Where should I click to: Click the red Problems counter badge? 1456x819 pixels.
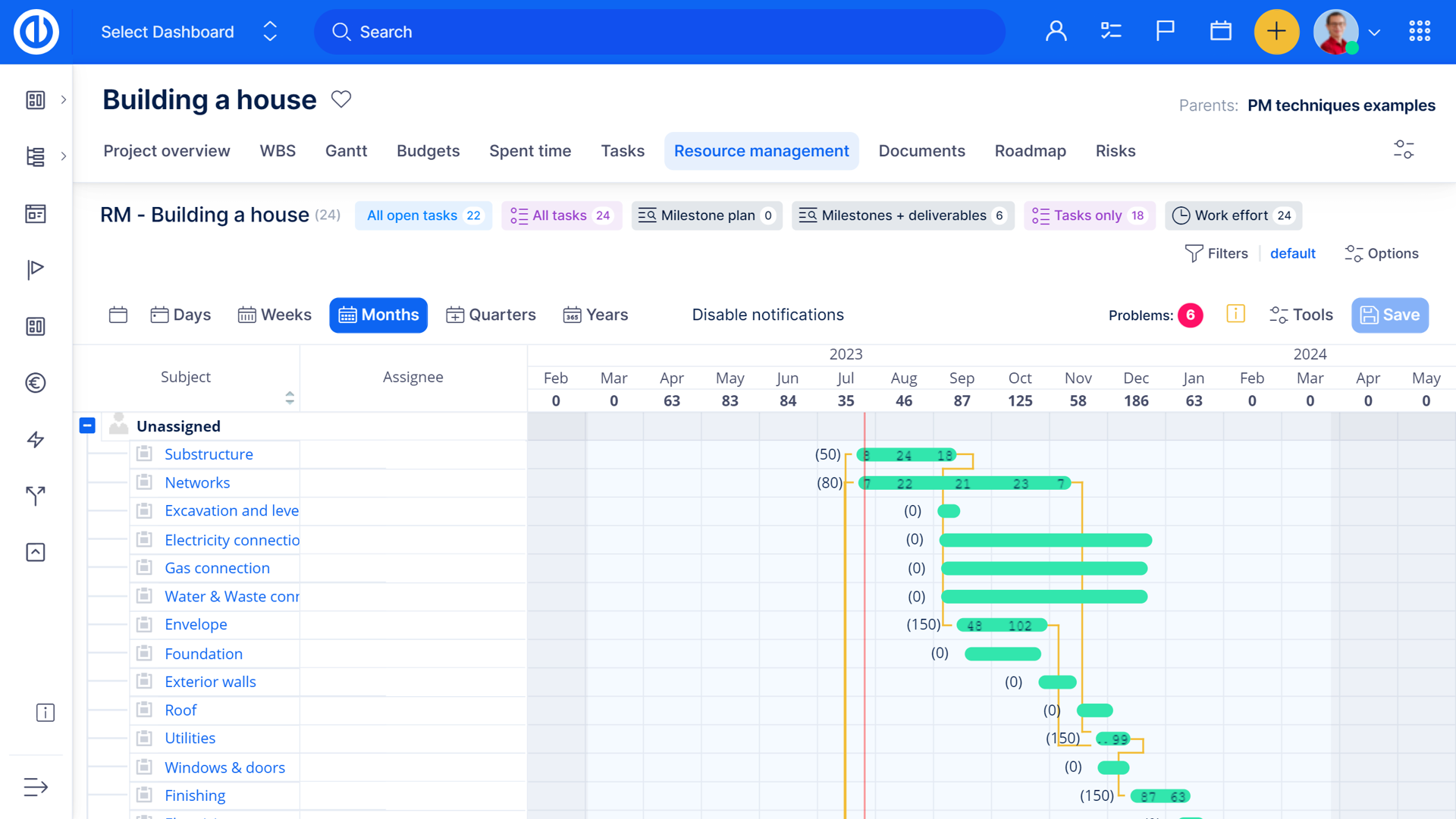tap(1191, 315)
